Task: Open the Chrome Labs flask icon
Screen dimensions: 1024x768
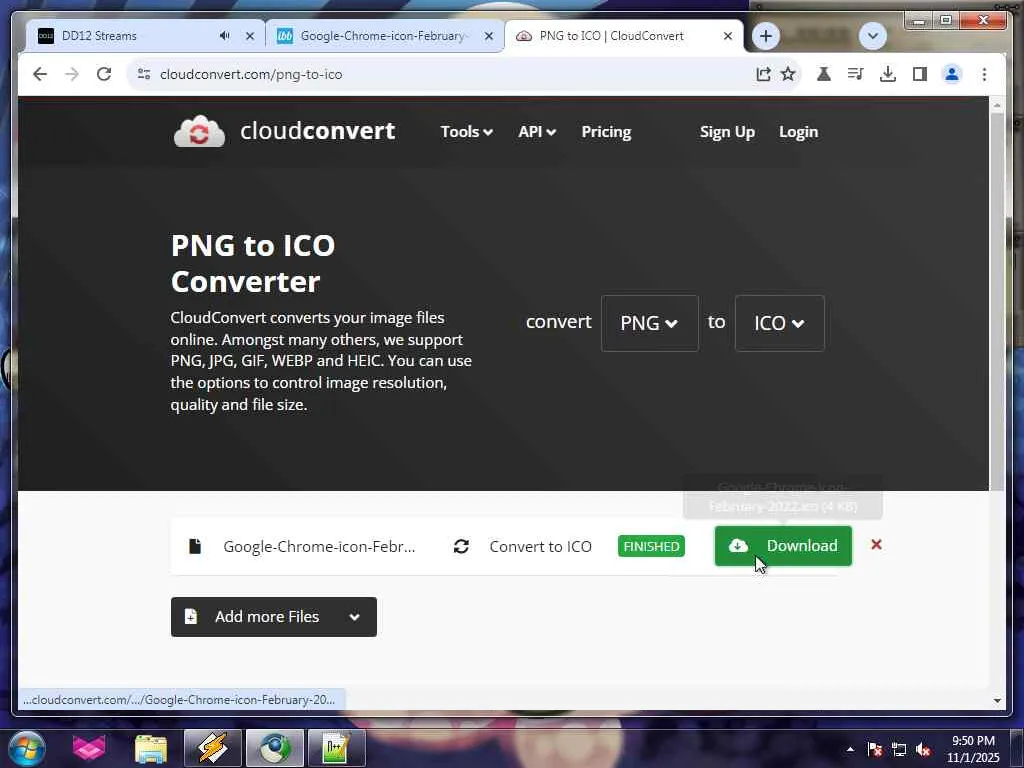Action: [x=824, y=74]
